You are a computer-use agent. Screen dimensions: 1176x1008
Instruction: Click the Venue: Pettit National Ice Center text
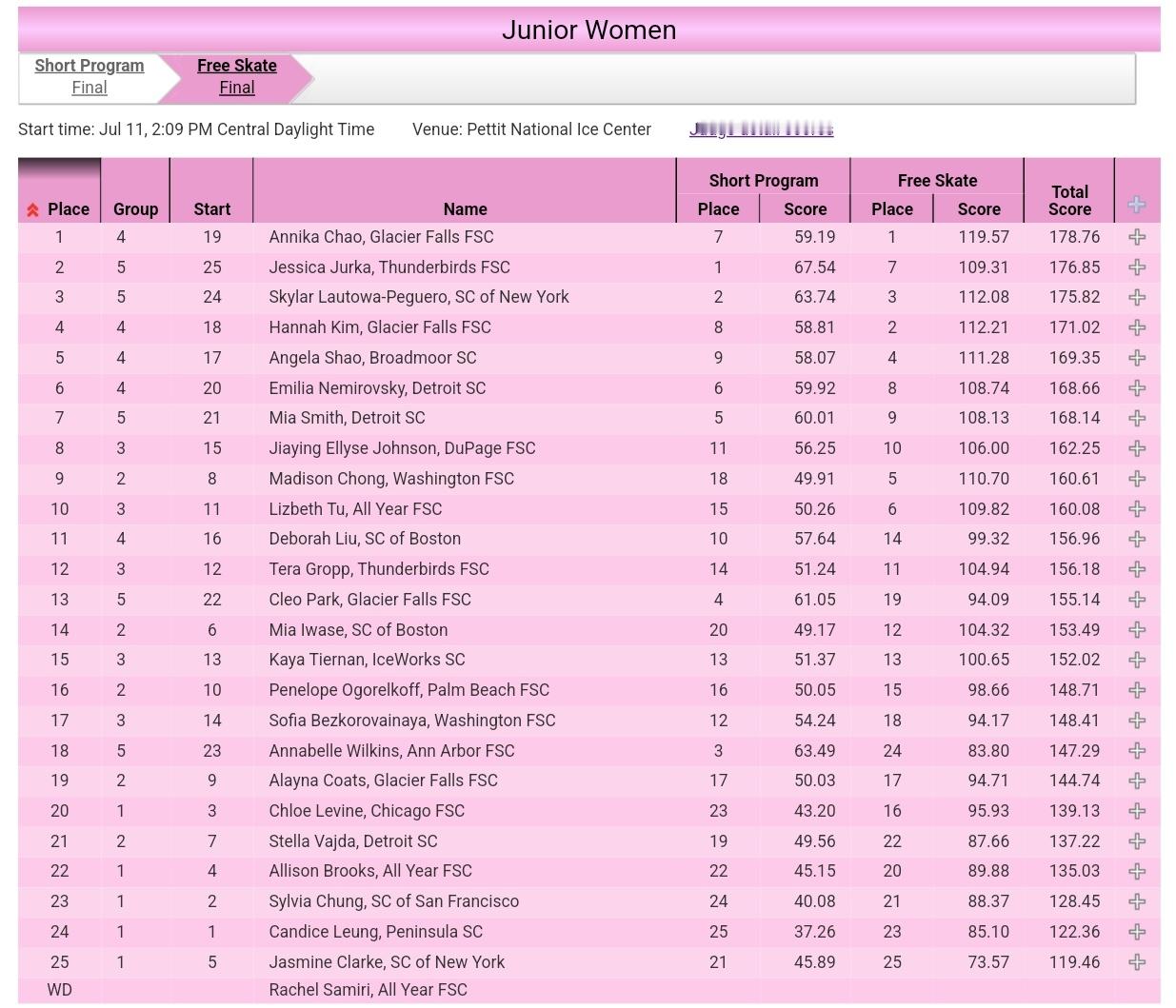[531, 129]
